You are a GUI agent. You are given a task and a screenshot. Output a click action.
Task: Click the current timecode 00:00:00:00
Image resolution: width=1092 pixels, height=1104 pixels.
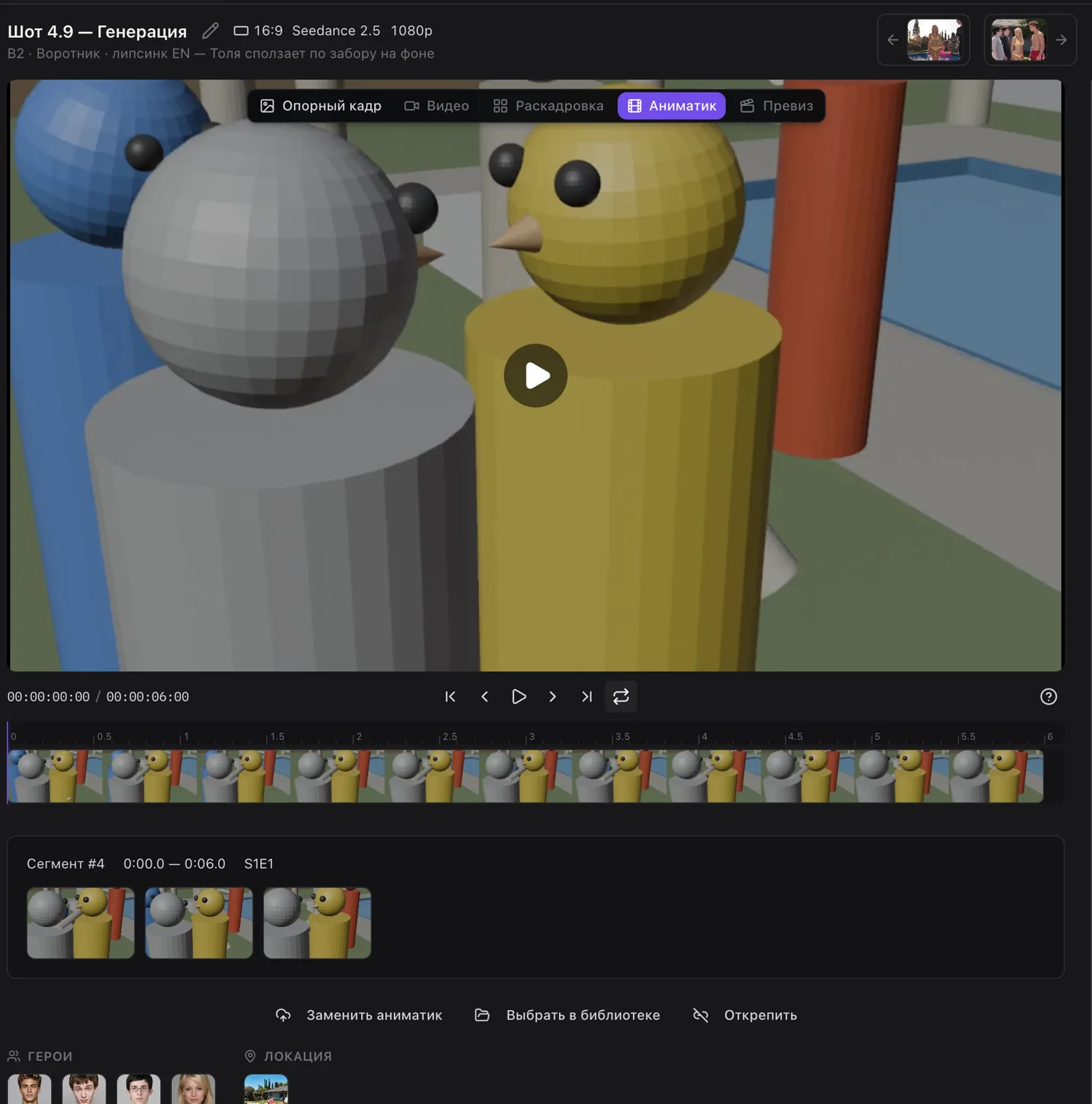coord(49,697)
